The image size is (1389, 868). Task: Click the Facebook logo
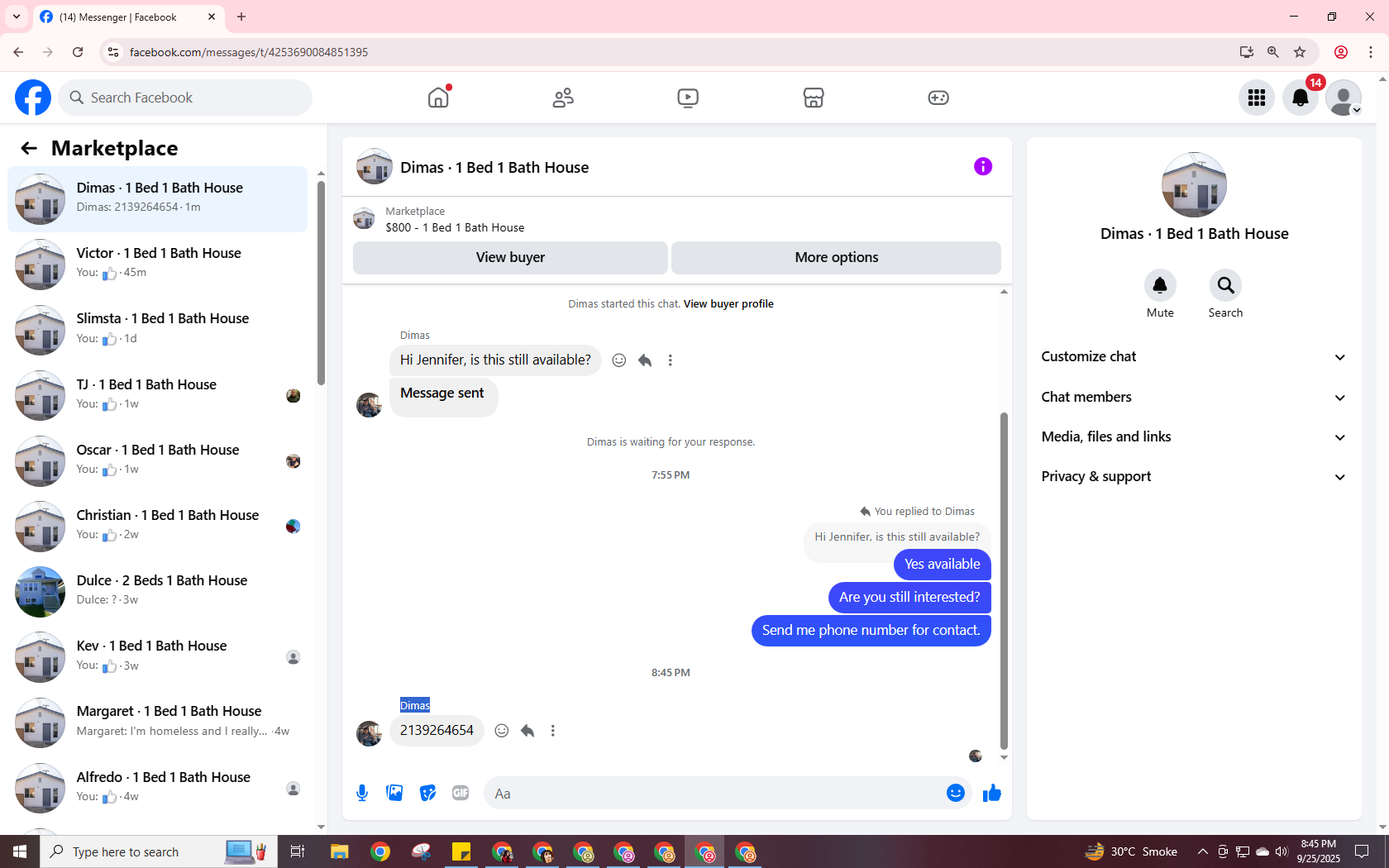point(33,98)
